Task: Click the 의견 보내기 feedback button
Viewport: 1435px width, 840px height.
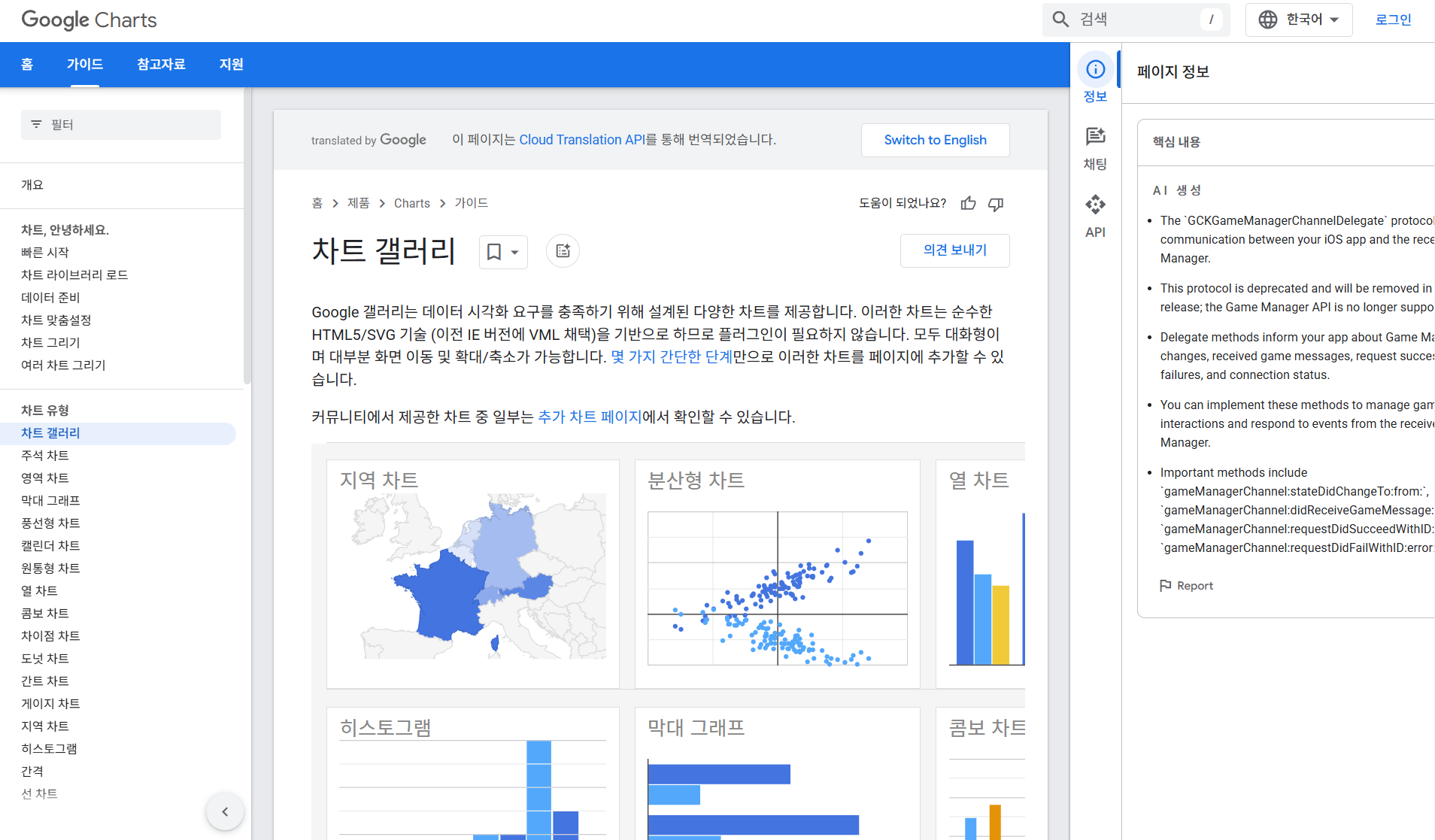Action: pyautogui.click(x=955, y=250)
